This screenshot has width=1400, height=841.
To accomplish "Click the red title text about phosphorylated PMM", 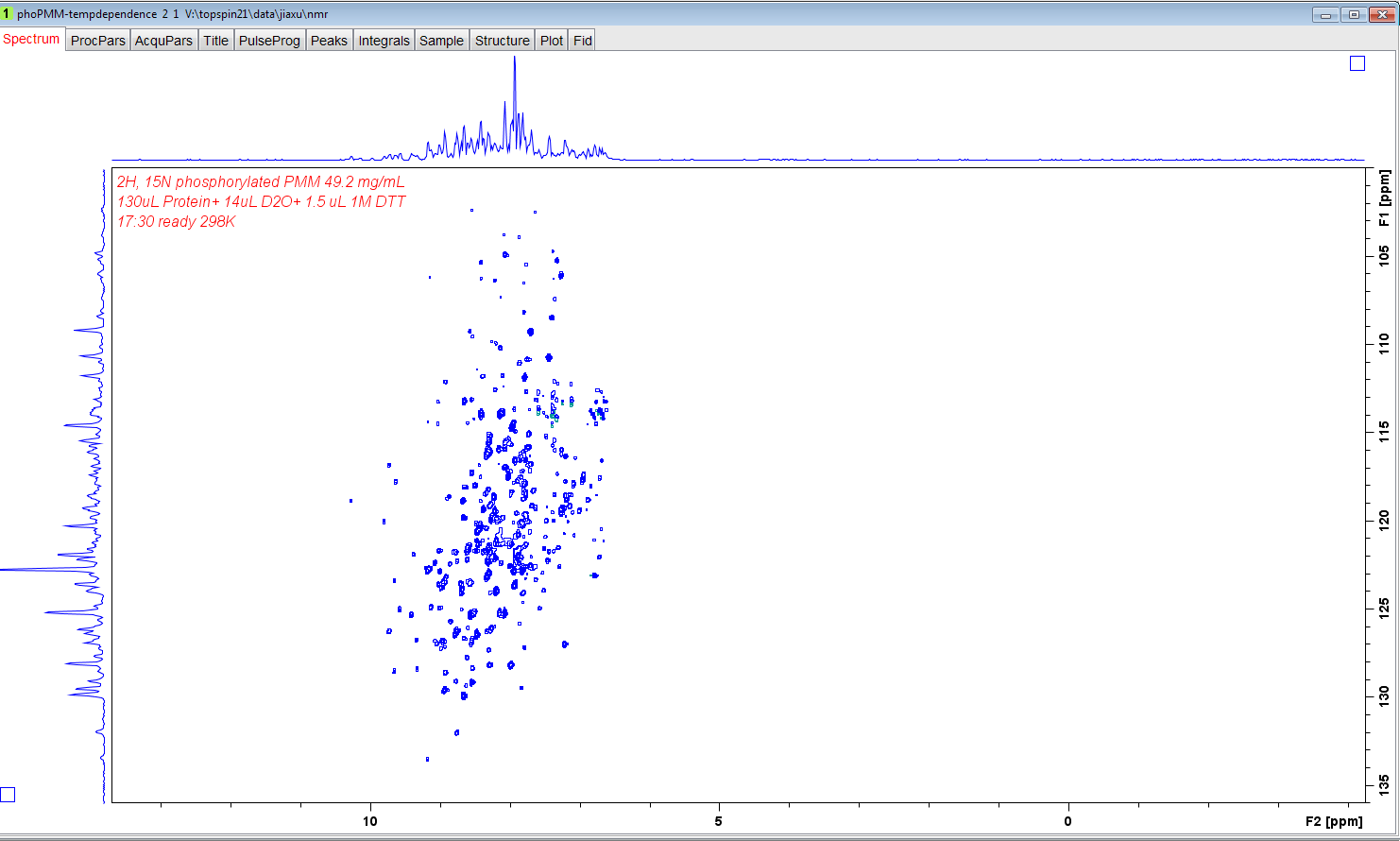I will [x=260, y=182].
